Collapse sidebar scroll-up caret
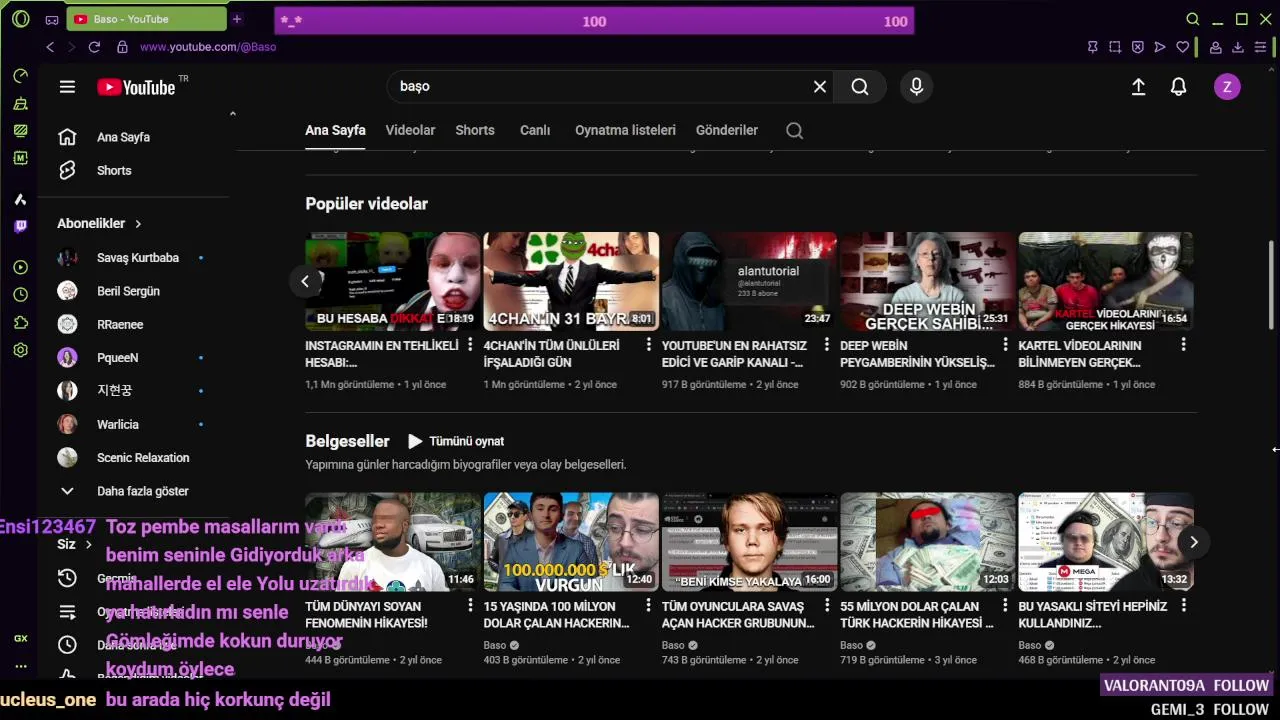 (x=232, y=114)
